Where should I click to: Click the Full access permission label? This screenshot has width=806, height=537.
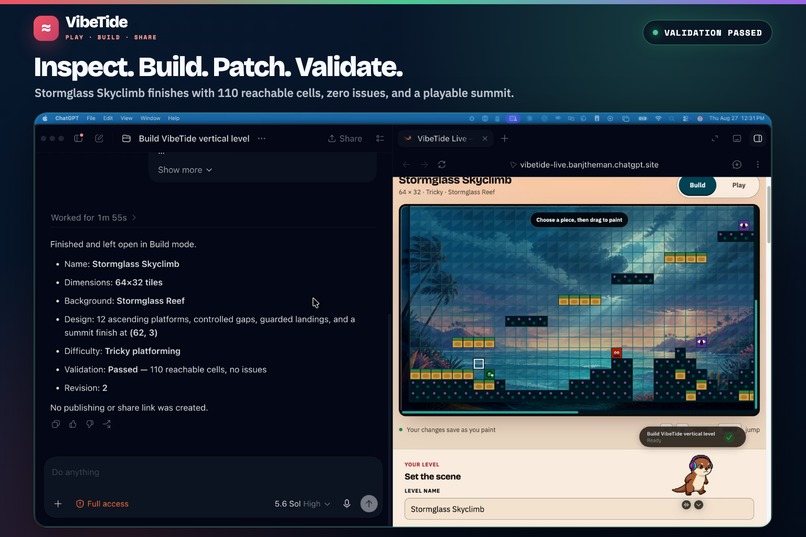pos(102,504)
